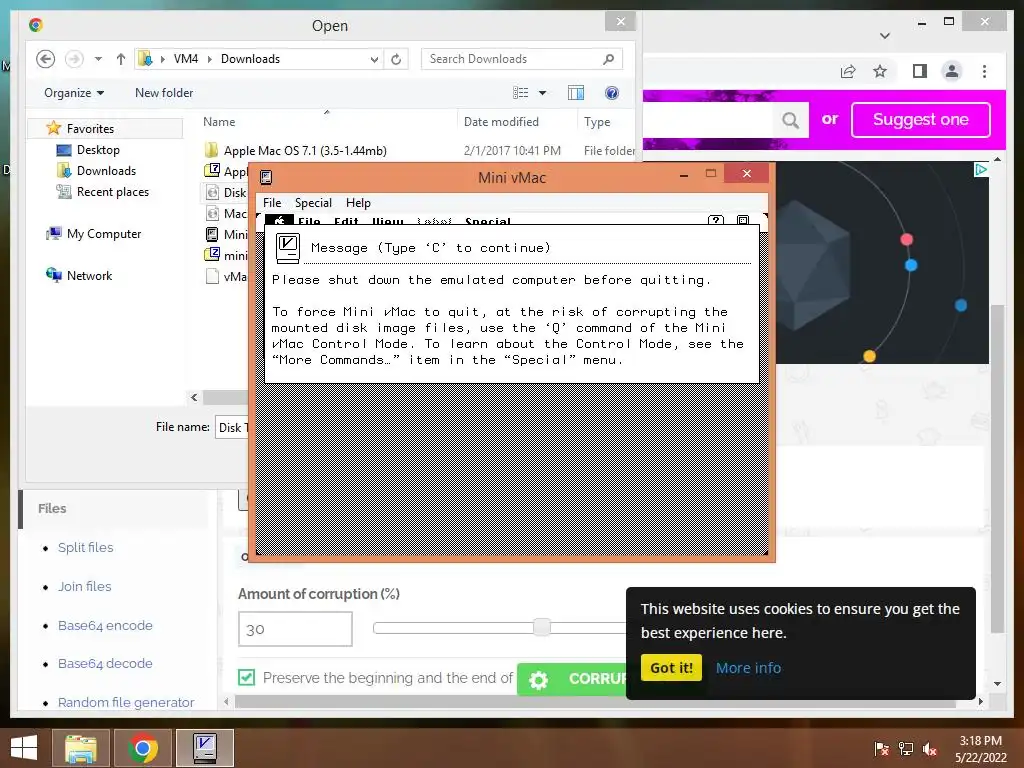
Task: Click the green CORRUPT button
Action: coord(571,679)
